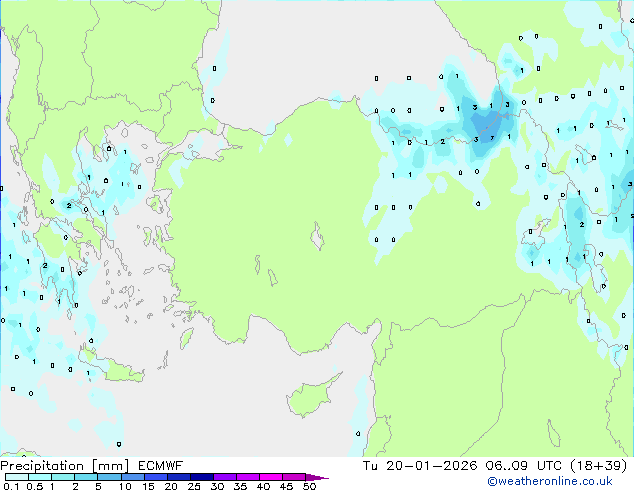The image size is (634, 490).
Task: Click the date "20-01-2026"
Action: click(x=431, y=466)
